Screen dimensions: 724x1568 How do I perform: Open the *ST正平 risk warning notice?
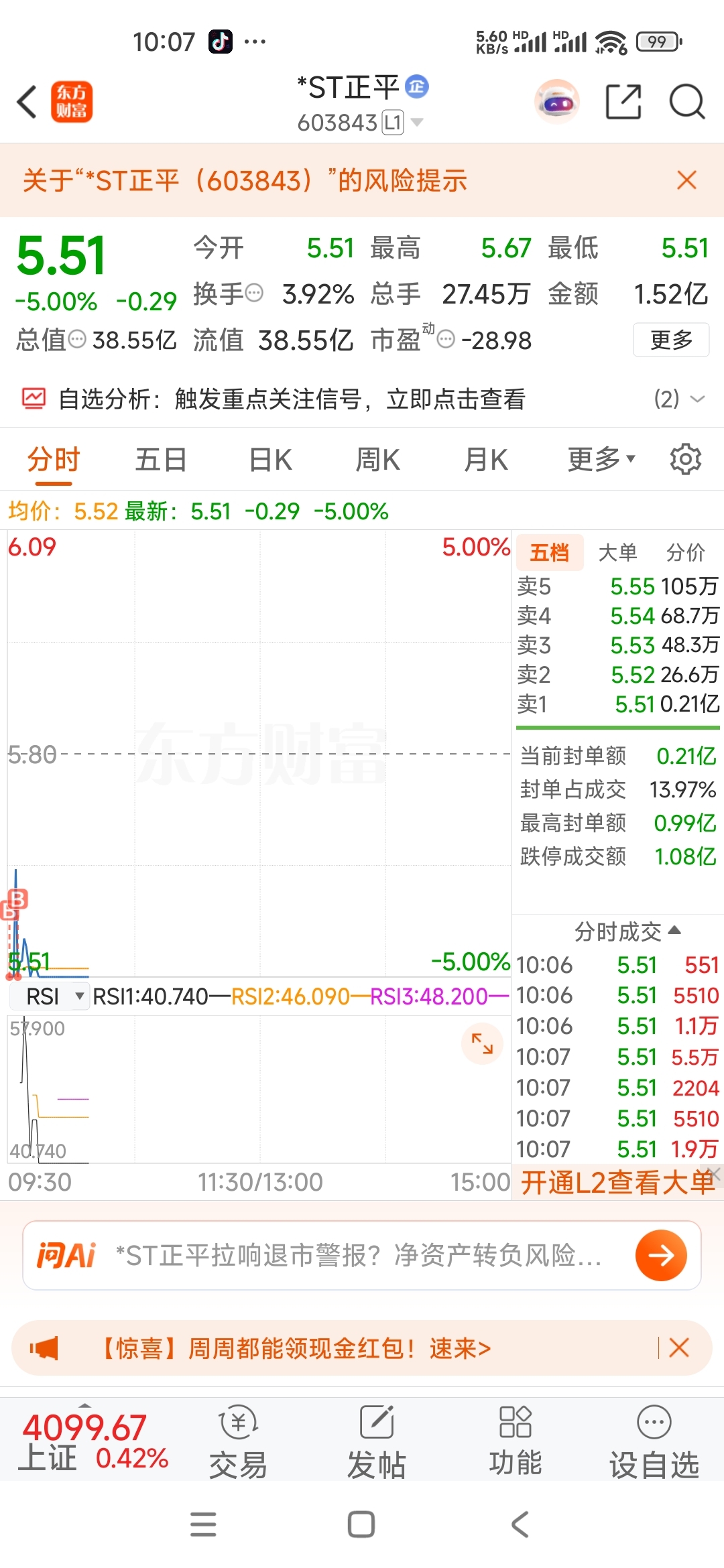tap(245, 180)
